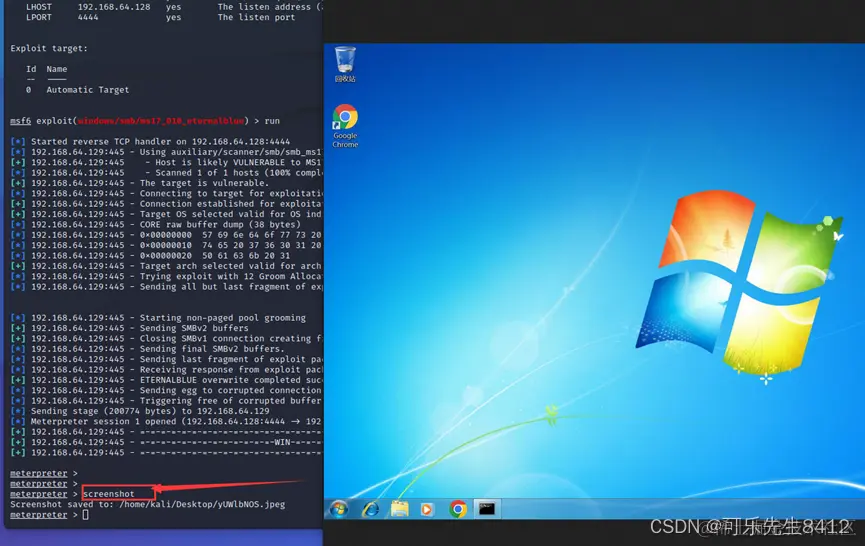Click 'The target is vulnerable.' line
865x546 pixels.
(140, 183)
